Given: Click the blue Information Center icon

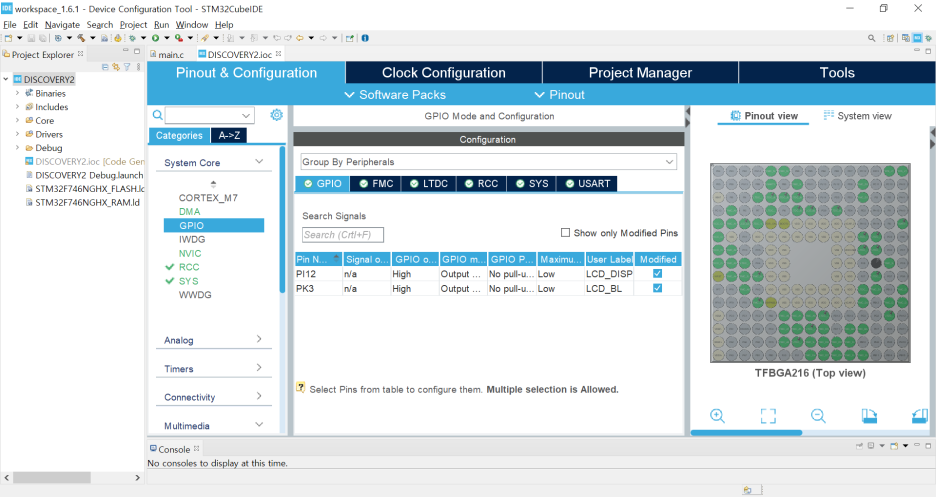Looking at the screenshot, I should (365, 38).
